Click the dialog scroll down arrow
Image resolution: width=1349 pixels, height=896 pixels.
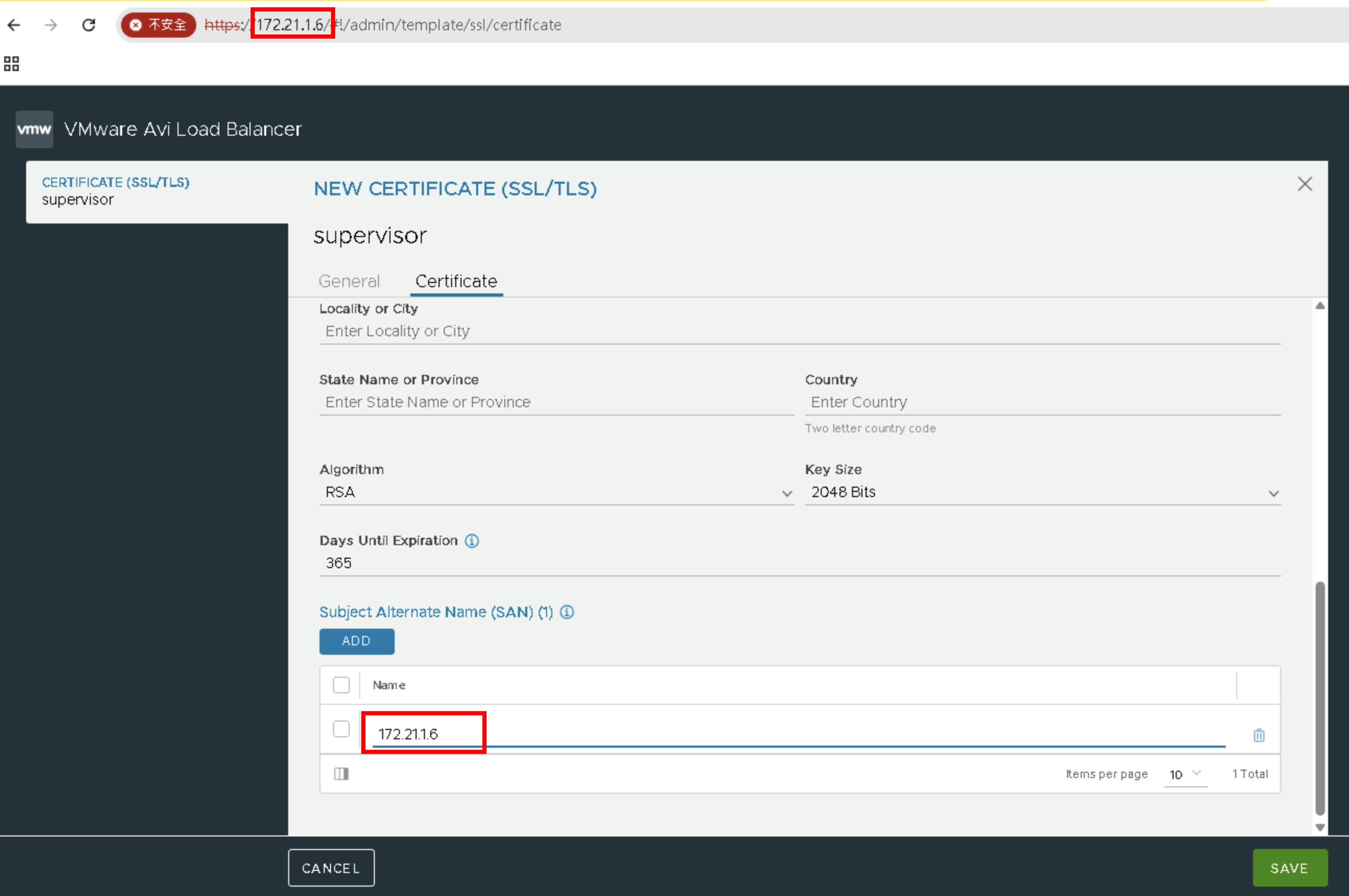1320,828
